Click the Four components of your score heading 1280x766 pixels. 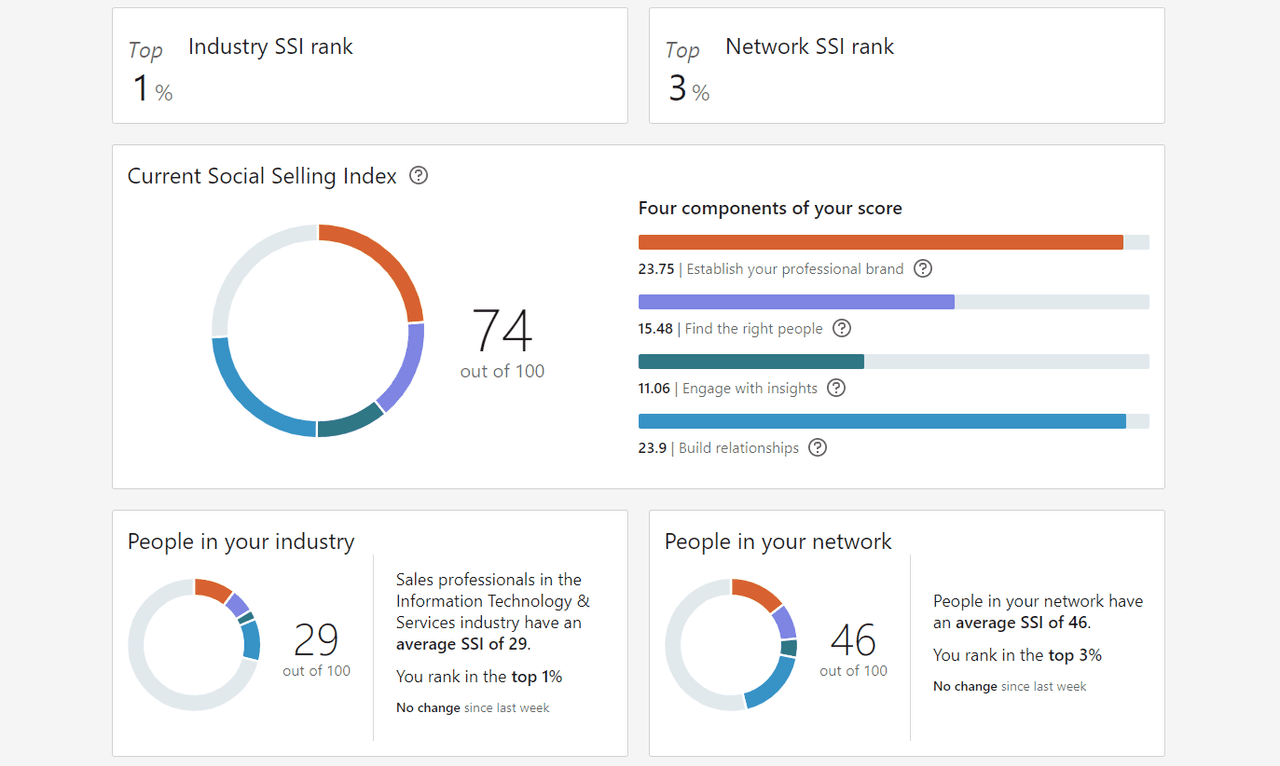[770, 208]
